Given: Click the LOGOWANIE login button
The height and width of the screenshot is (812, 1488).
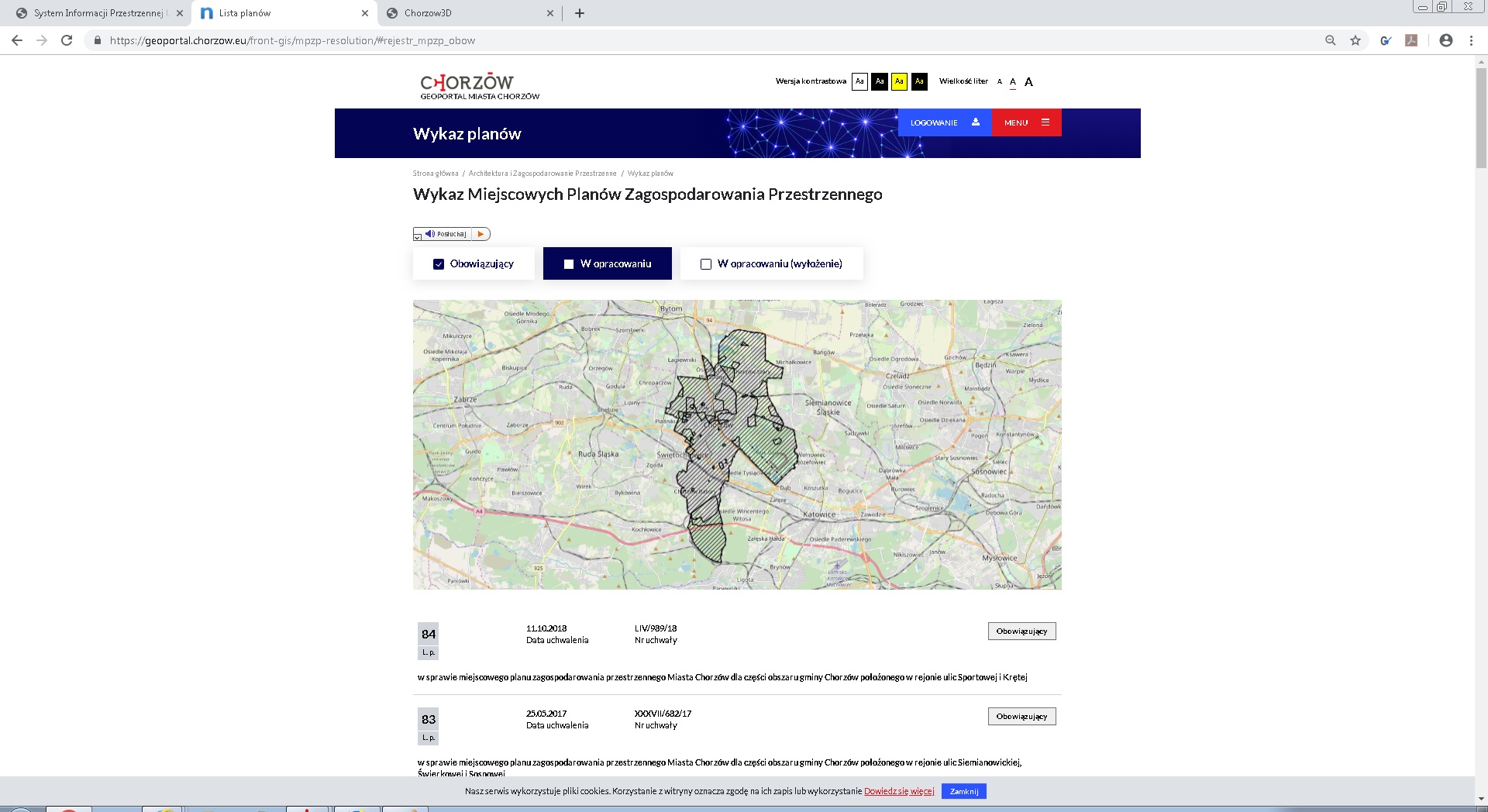Looking at the screenshot, I should 944,122.
